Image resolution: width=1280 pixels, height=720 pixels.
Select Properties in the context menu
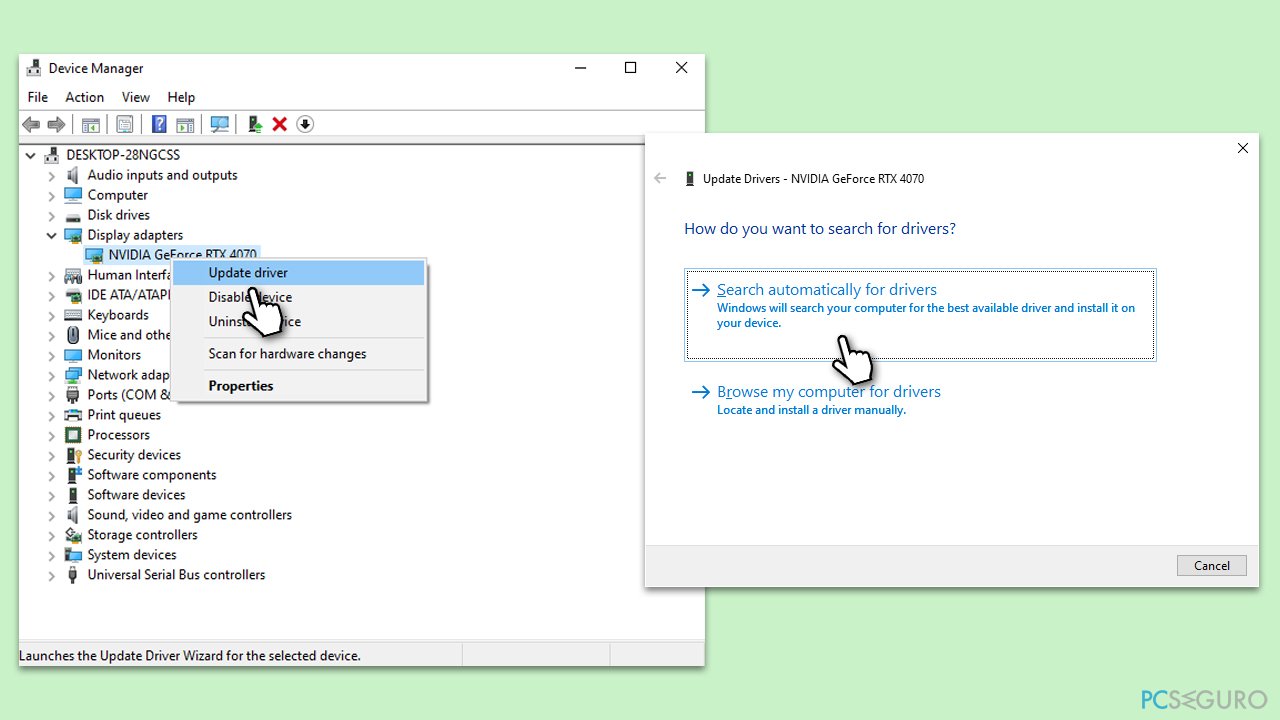(299, 386)
